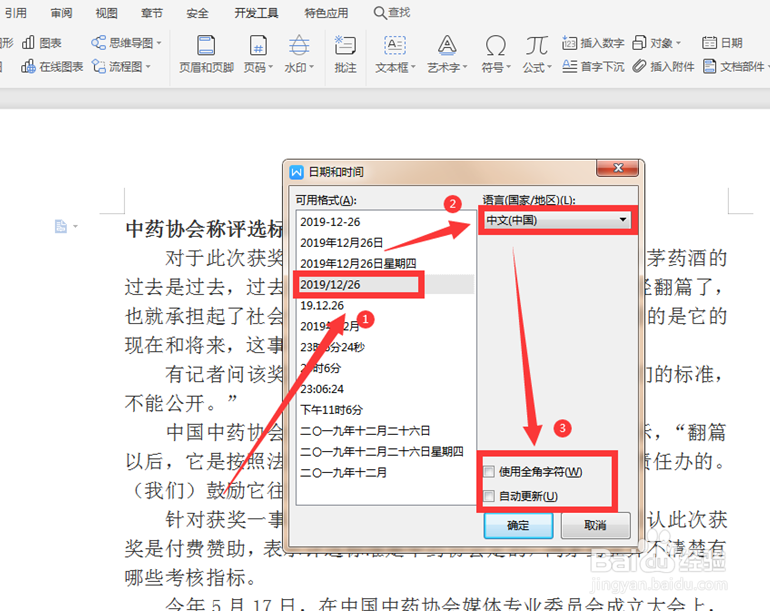Select time format 23:06:24
The width and height of the screenshot is (770, 611).
pos(385,389)
